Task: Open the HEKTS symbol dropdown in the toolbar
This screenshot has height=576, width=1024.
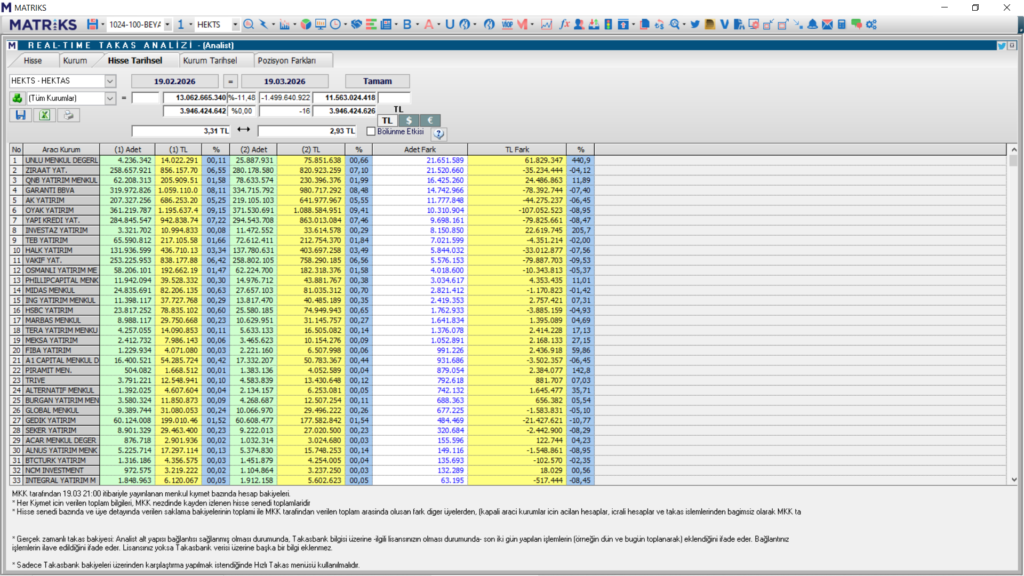Action: [x=234, y=24]
